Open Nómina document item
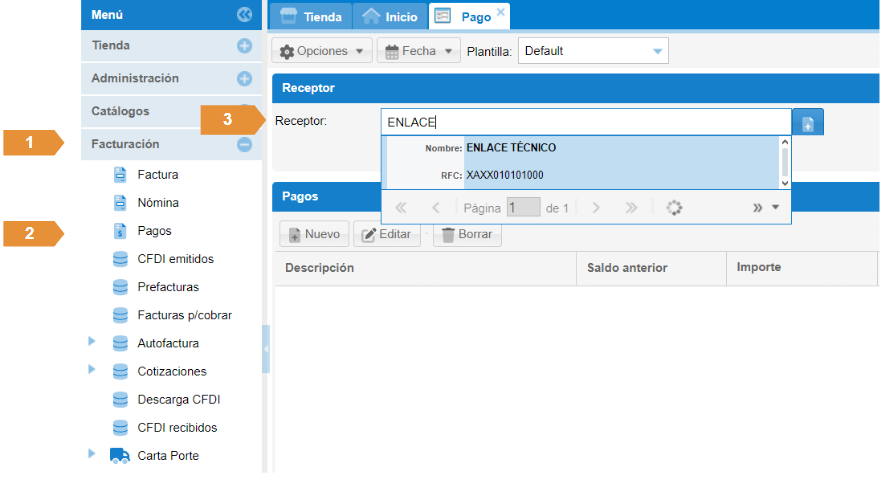880x502 pixels. [x=157, y=203]
